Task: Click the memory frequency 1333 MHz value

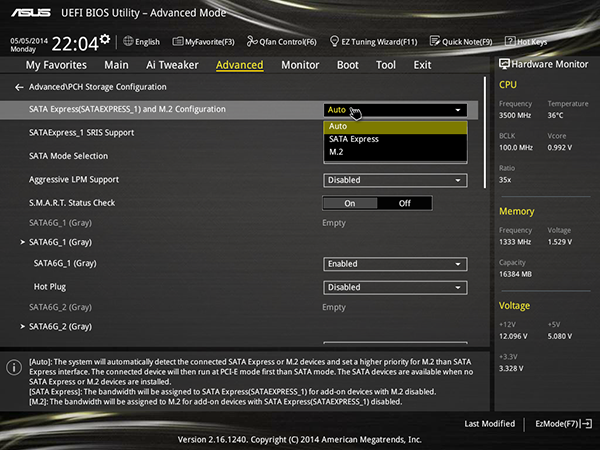Action: tap(515, 242)
